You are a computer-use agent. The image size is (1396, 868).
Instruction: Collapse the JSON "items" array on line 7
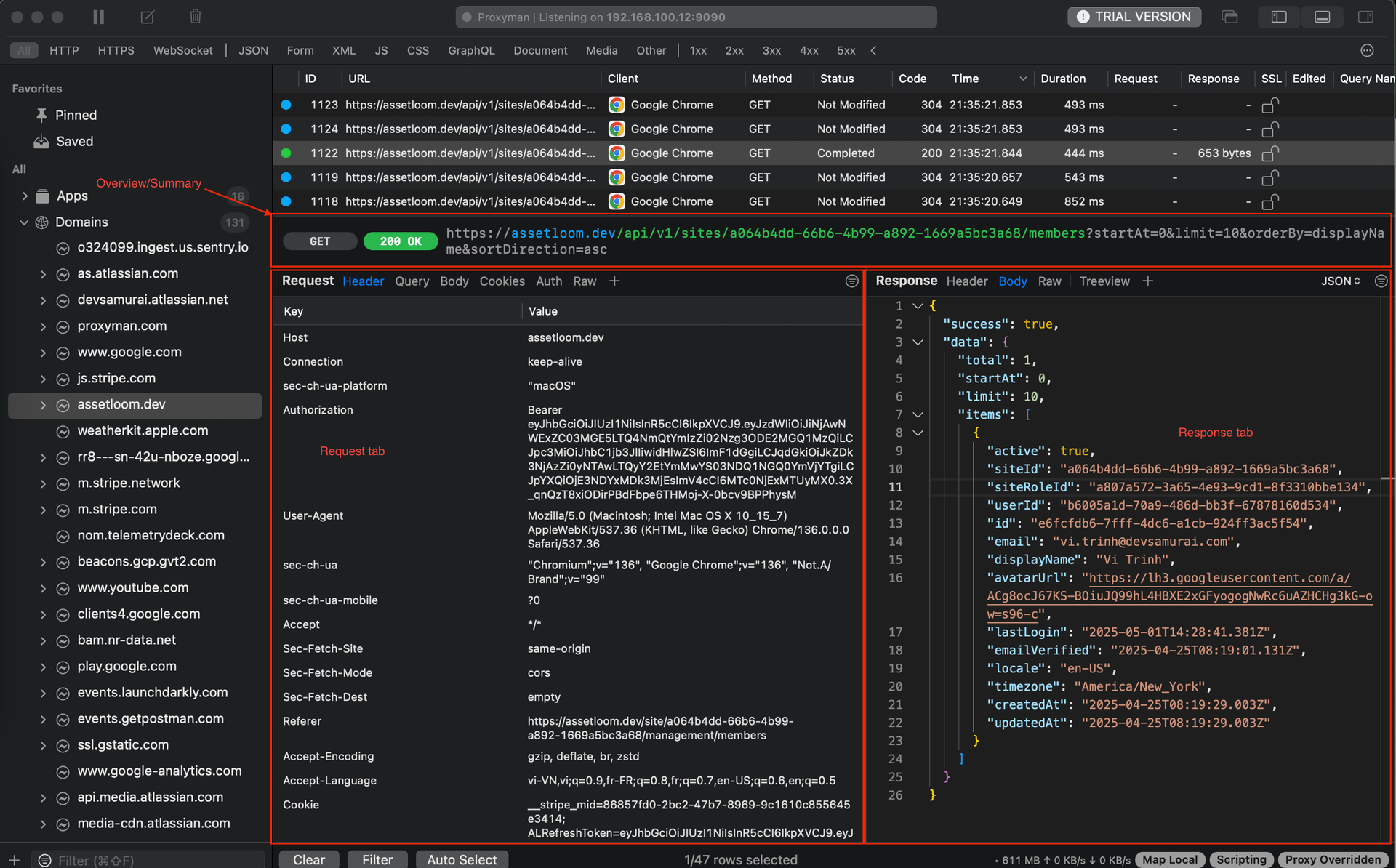pos(918,415)
